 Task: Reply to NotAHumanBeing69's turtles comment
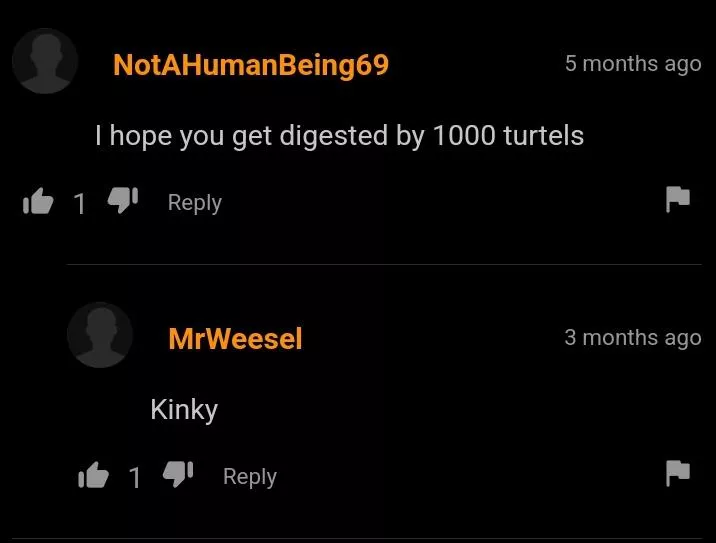pyautogui.click(x=195, y=203)
